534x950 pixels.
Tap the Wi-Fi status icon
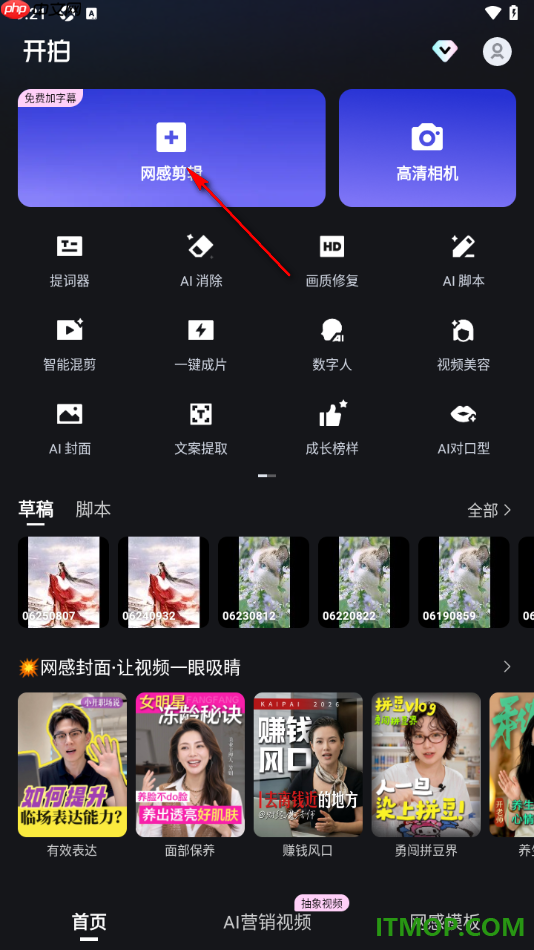pyautogui.click(x=493, y=12)
